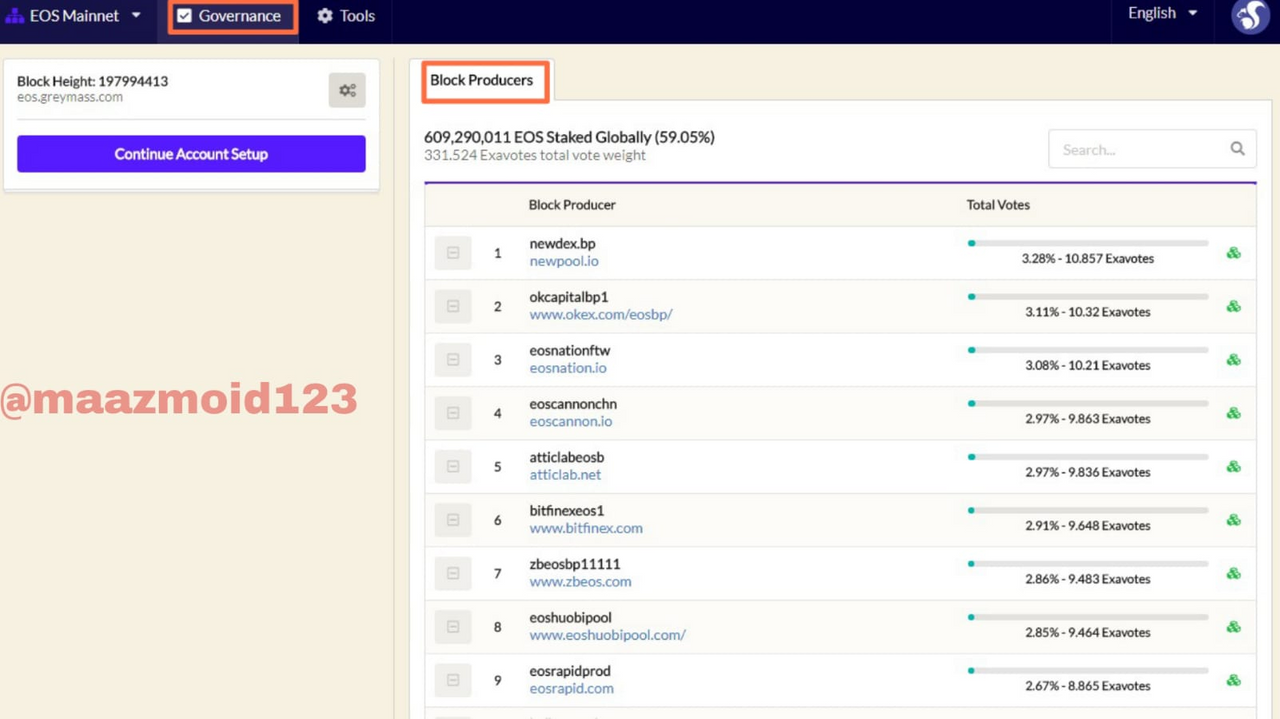Click vote progress bar for eosrapidprod
This screenshot has width=1280, height=719.
click(1088, 670)
